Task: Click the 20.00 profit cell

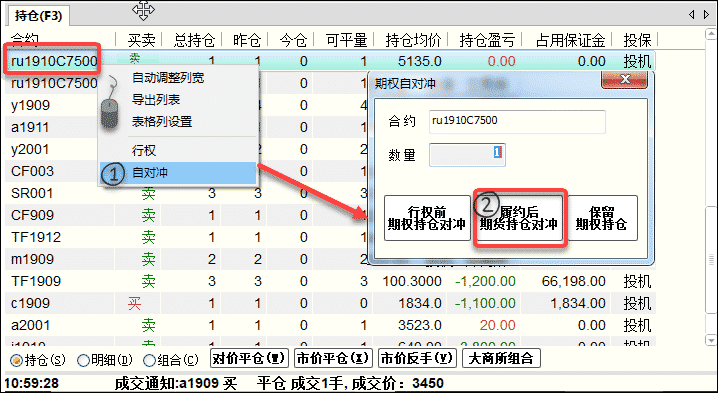Action: click(x=497, y=325)
